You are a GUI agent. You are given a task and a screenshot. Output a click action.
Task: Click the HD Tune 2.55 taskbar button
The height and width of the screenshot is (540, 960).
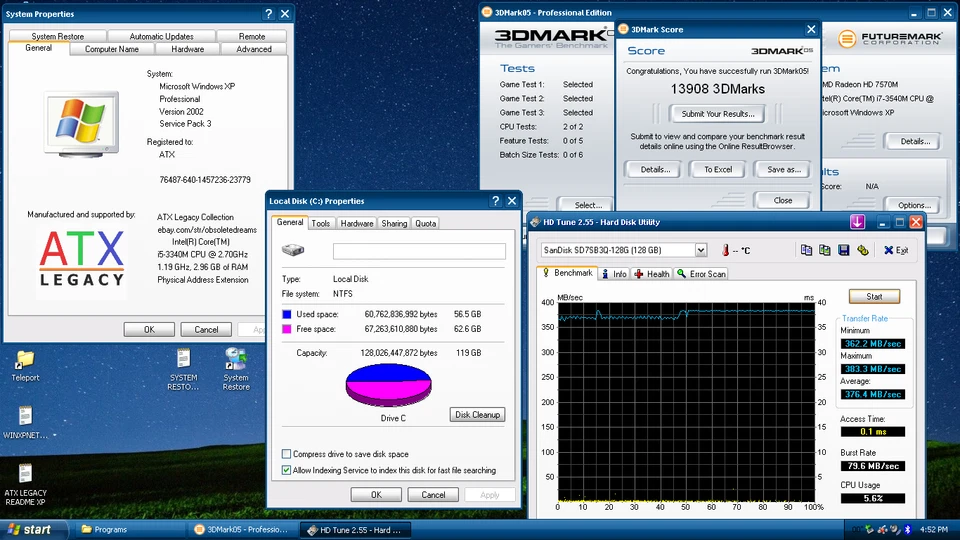tap(355, 530)
